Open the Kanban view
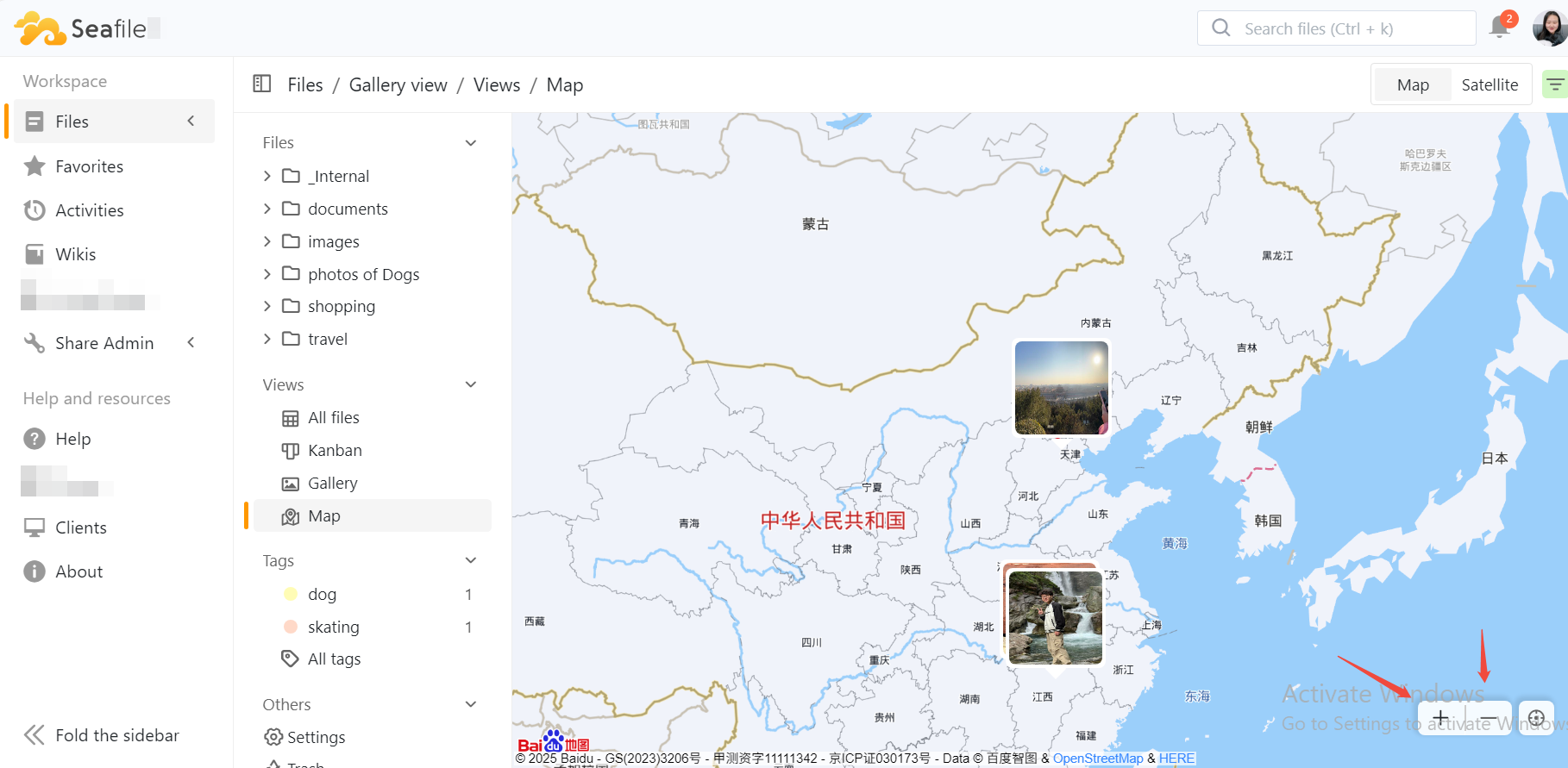 pyautogui.click(x=335, y=450)
